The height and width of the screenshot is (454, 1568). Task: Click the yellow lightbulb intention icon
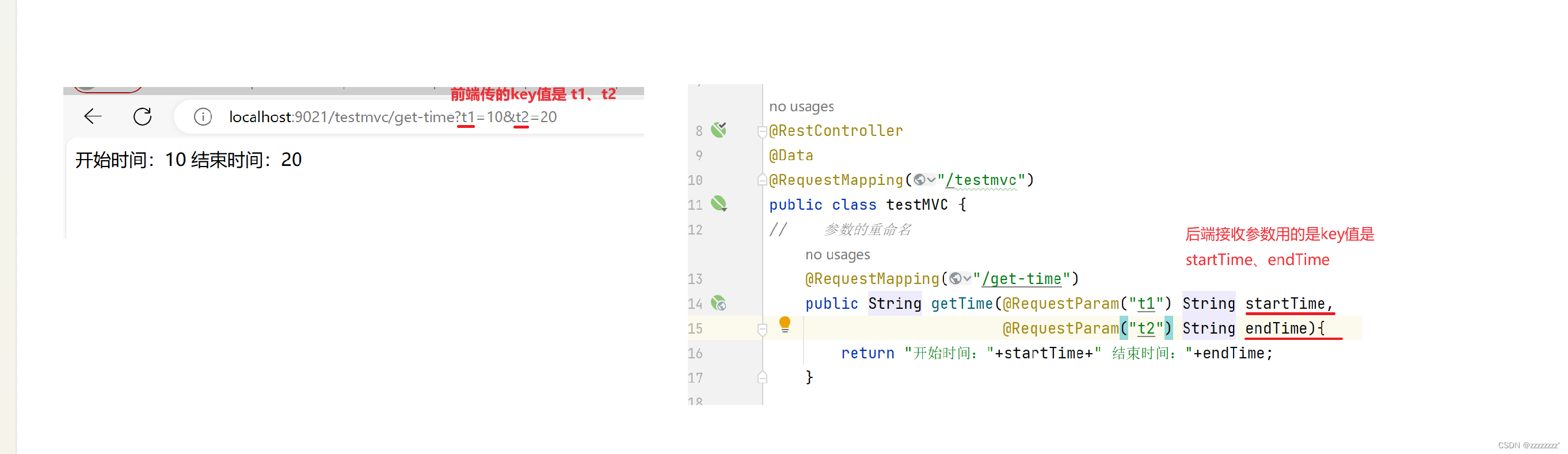coord(785,324)
